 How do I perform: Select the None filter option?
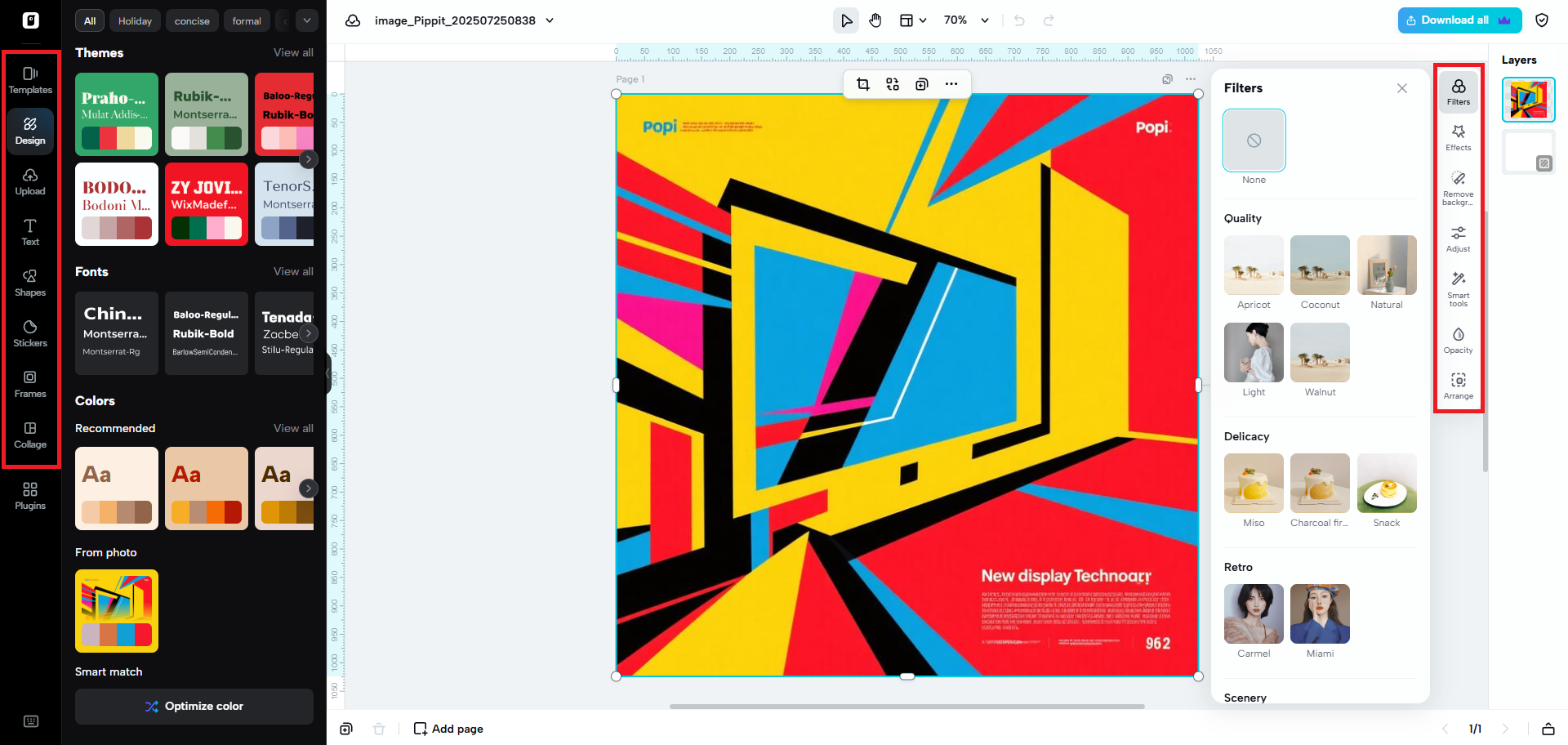[1254, 141]
